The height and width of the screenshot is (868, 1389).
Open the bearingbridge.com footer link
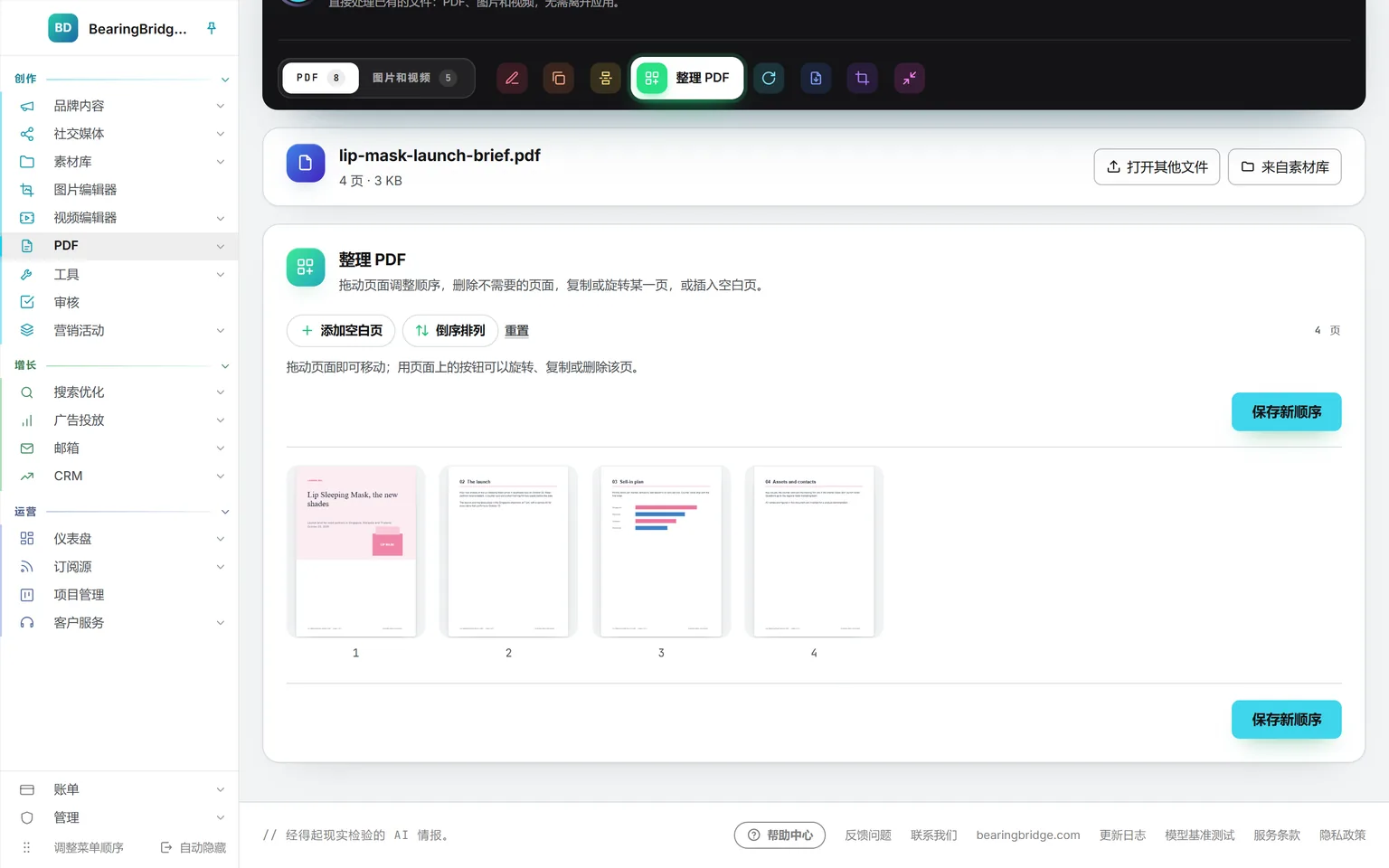click(1028, 835)
